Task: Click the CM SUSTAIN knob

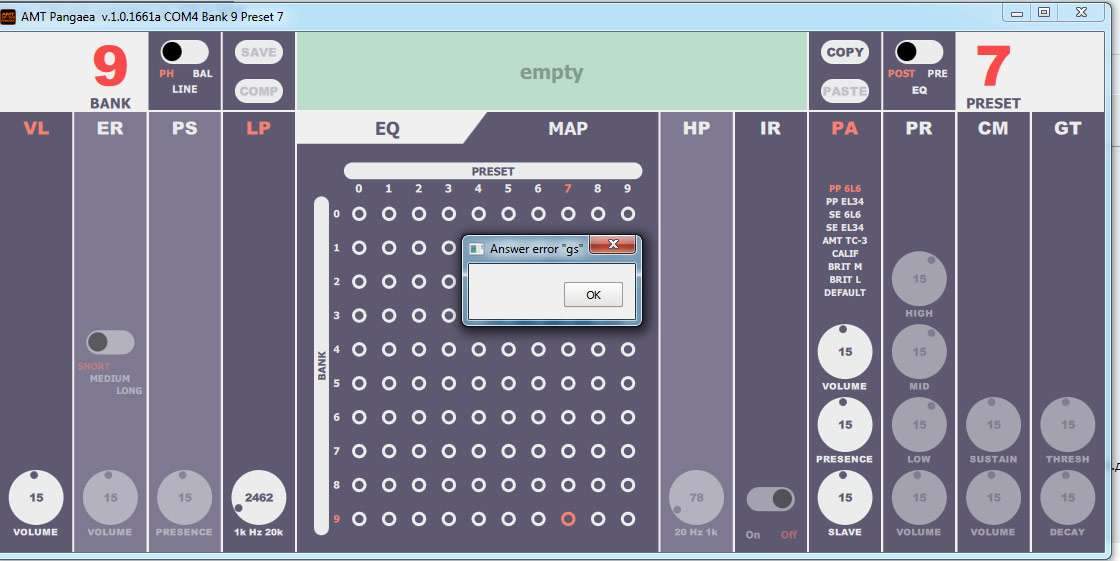Action: coord(994,425)
